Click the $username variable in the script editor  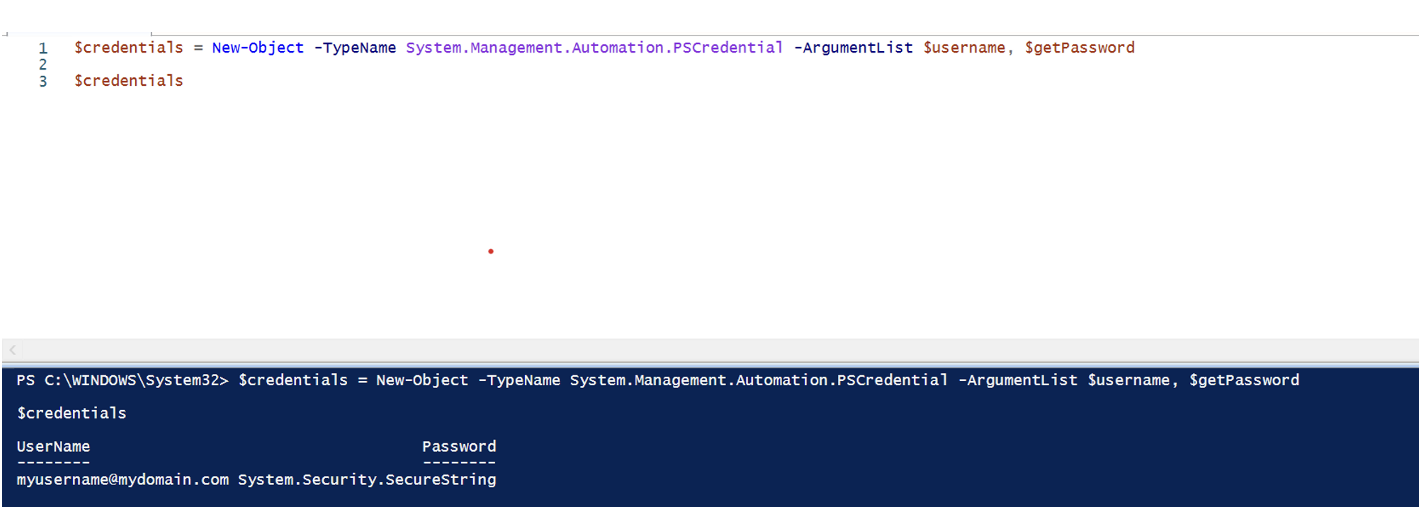(964, 48)
